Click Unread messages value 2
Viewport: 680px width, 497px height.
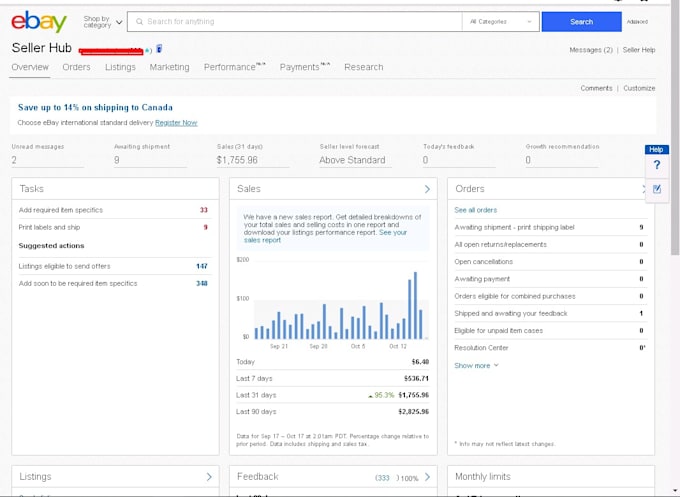tap(14, 160)
